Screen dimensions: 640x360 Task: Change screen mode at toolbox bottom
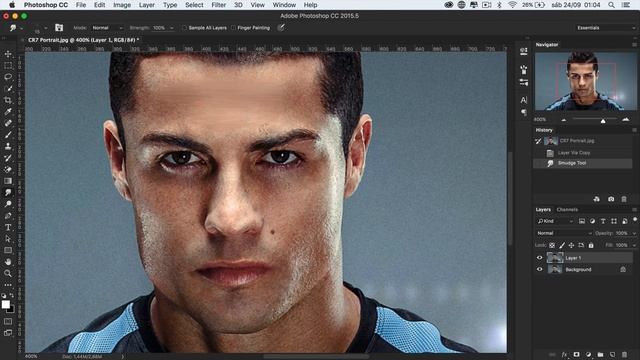[8, 333]
